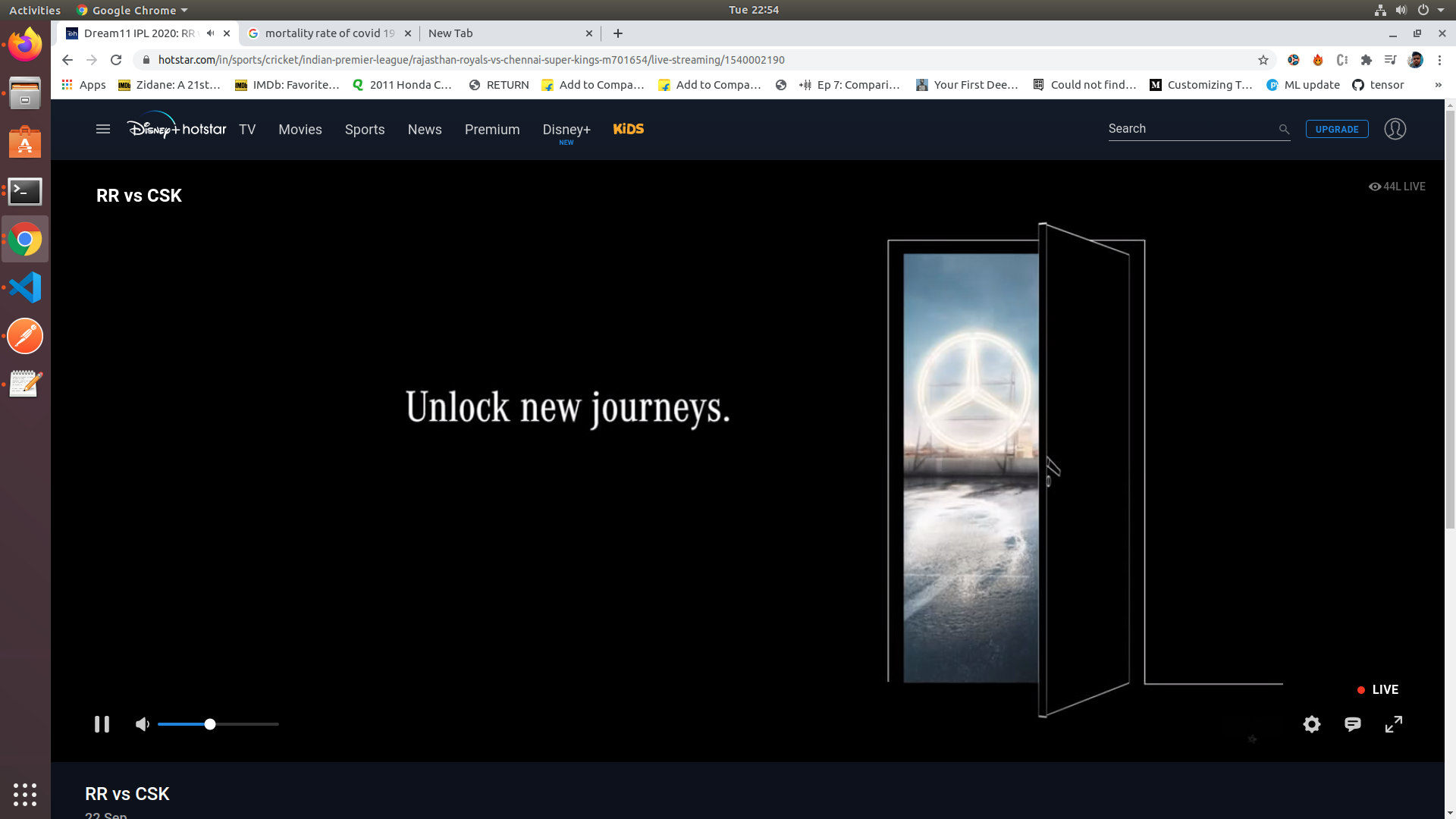The image size is (1456, 819).
Task: Switch to mortality rate of covid tab
Action: click(x=330, y=33)
